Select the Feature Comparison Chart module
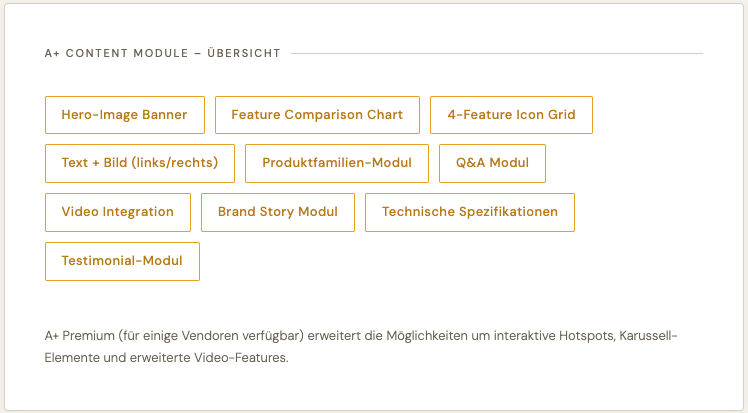Viewport: 748px width, 413px height. point(317,115)
